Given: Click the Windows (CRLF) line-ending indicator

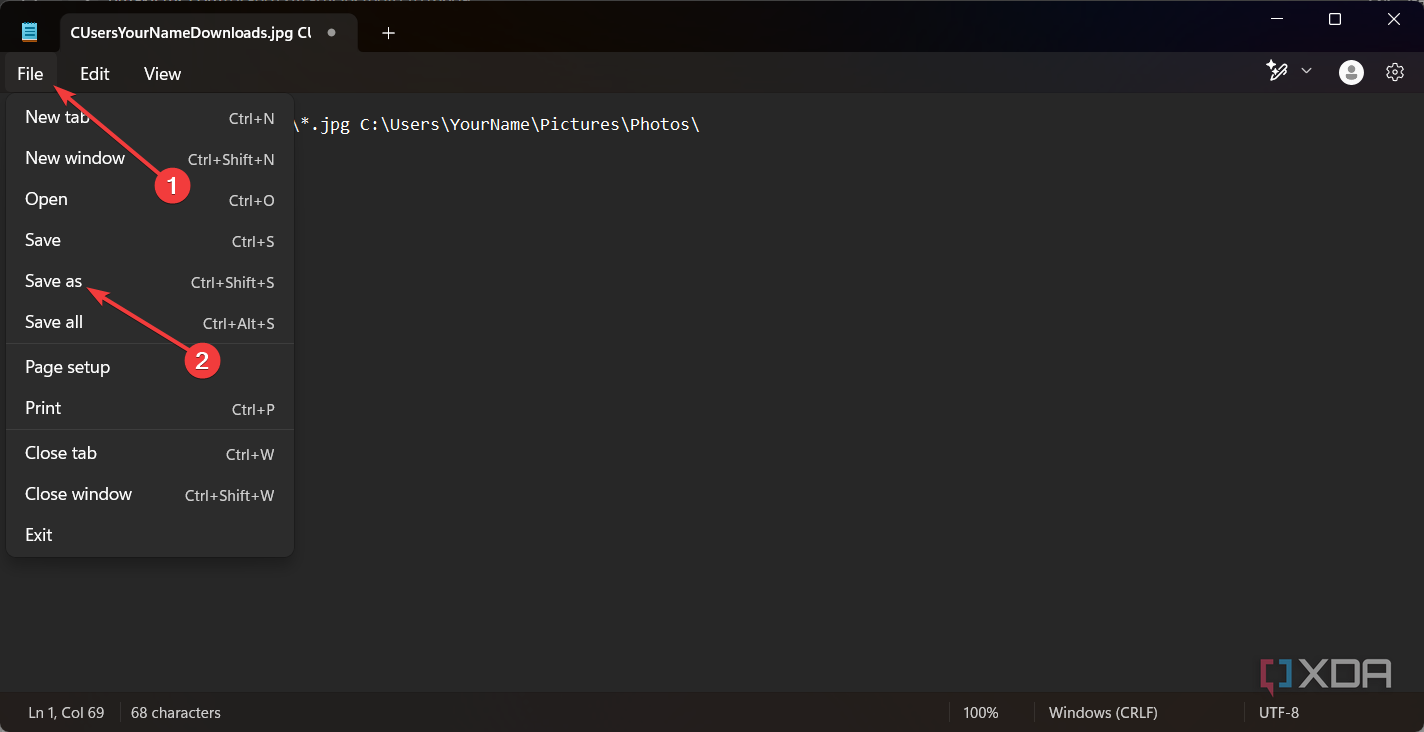Looking at the screenshot, I should click(x=1103, y=712).
